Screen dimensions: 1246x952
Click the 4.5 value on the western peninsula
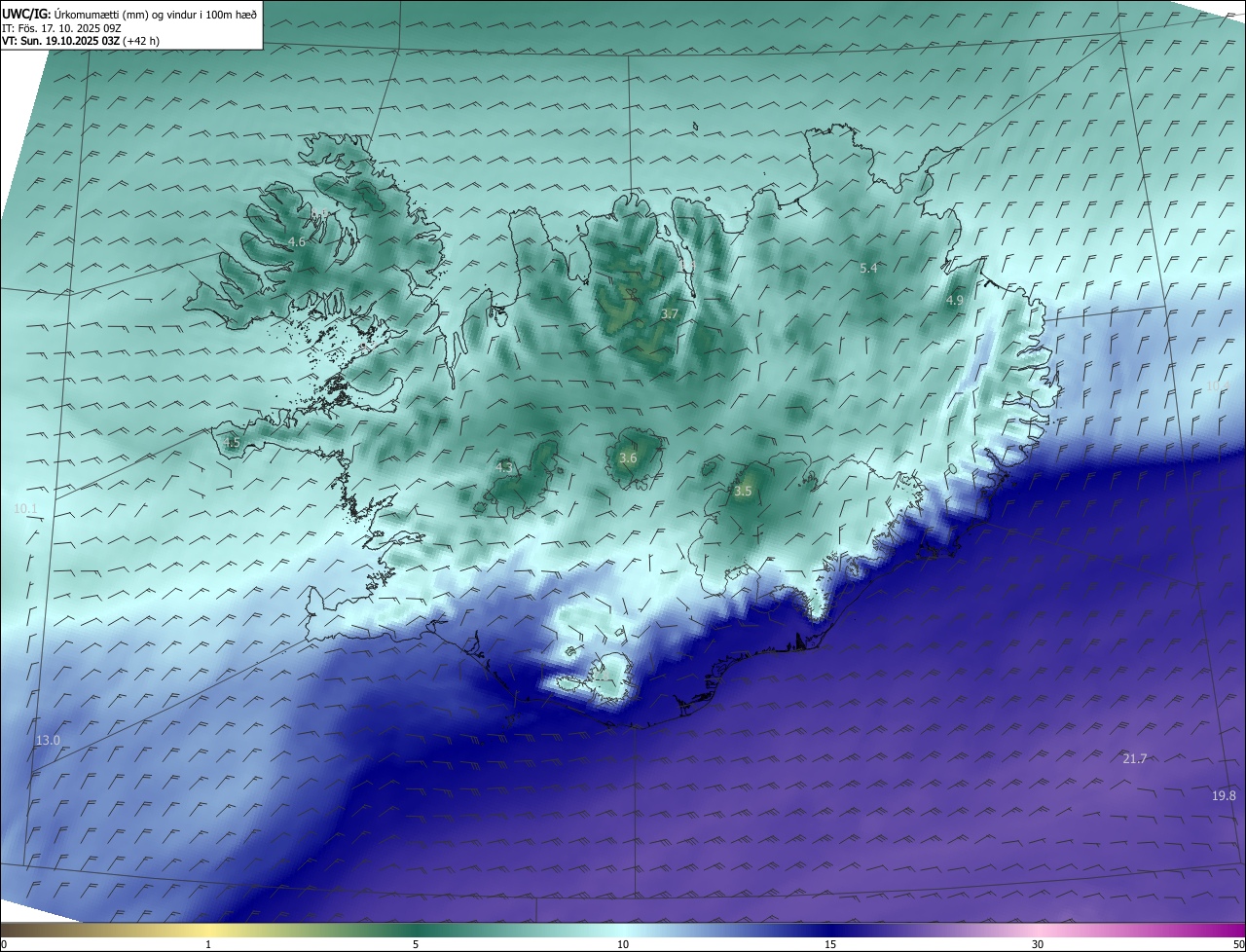tap(232, 443)
